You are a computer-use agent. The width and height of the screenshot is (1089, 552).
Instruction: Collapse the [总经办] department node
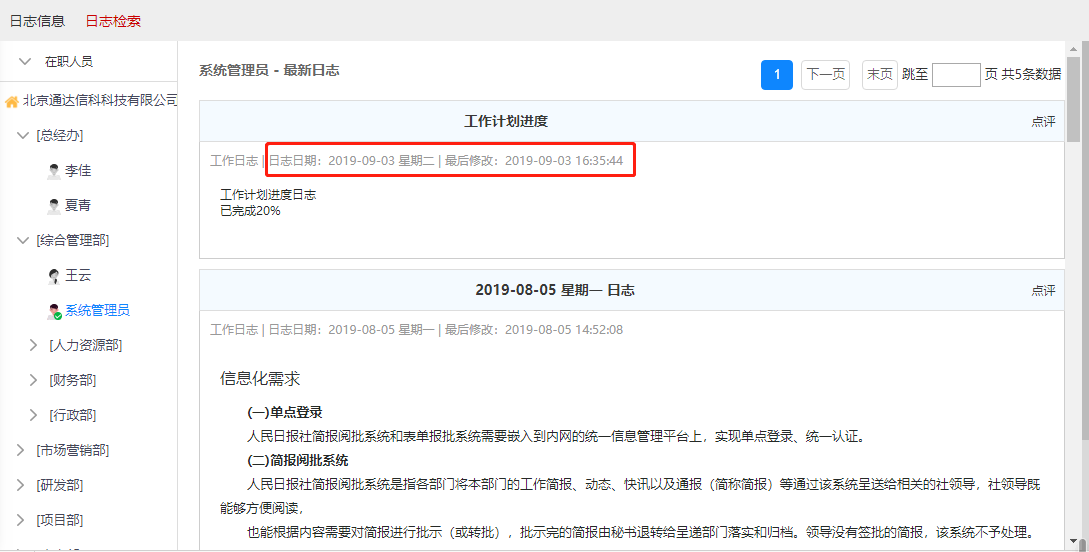point(23,136)
